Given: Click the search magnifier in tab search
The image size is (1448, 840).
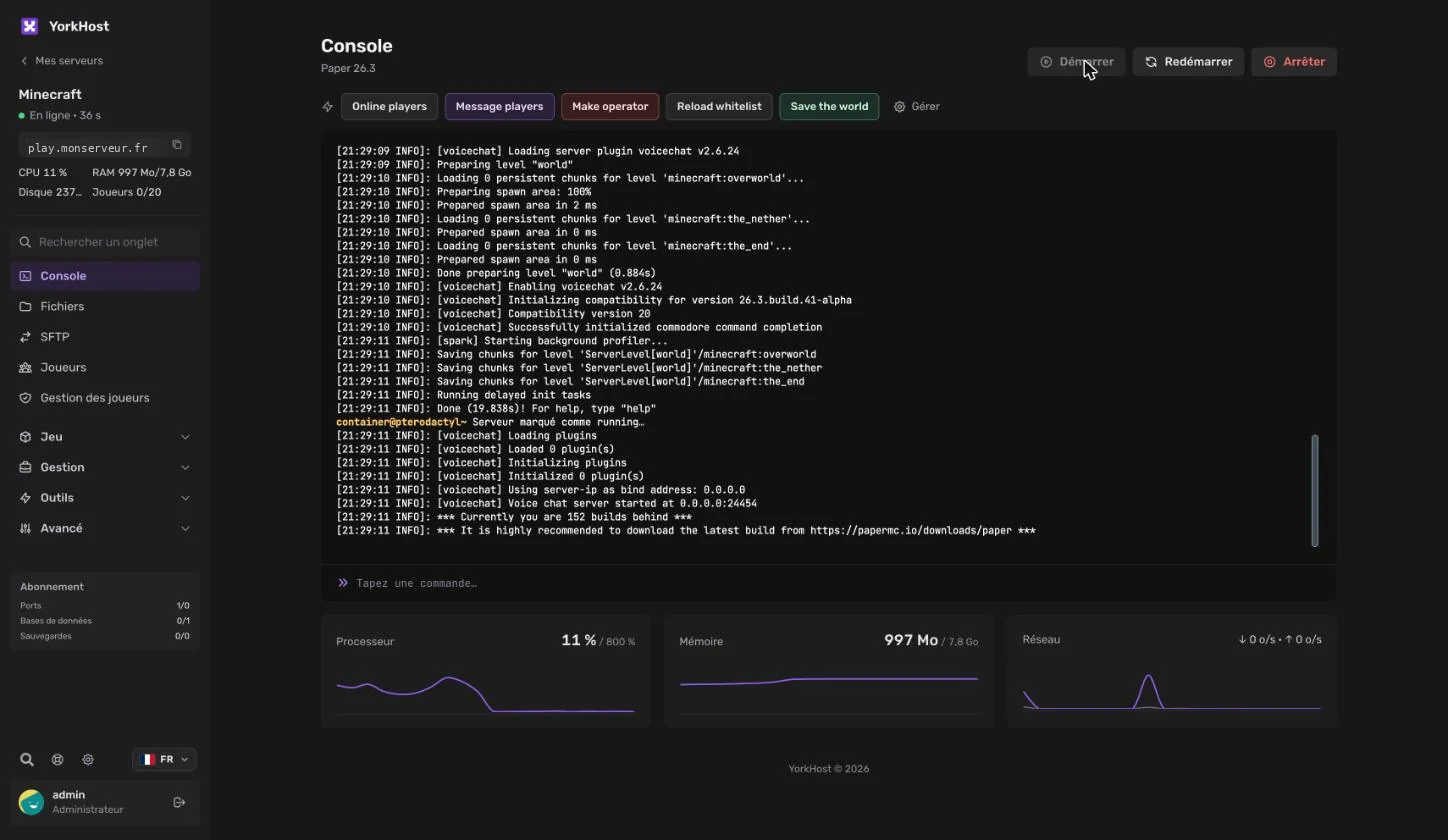Looking at the screenshot, I should 25,242.
